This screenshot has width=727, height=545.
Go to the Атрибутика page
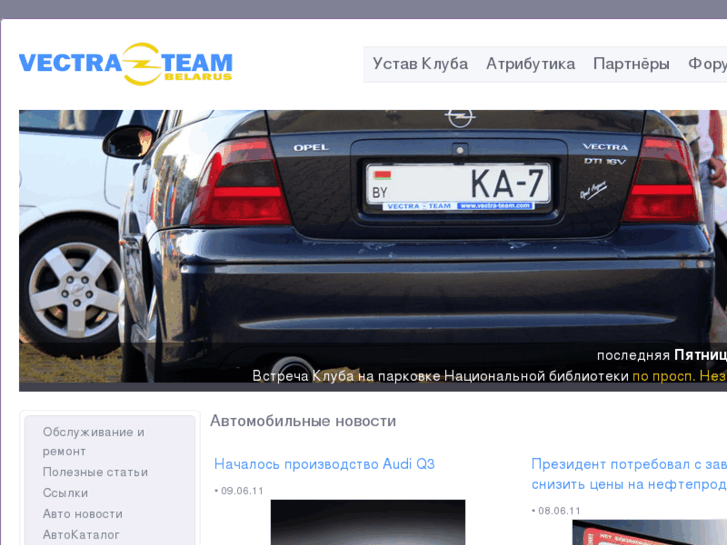point(530,64)
